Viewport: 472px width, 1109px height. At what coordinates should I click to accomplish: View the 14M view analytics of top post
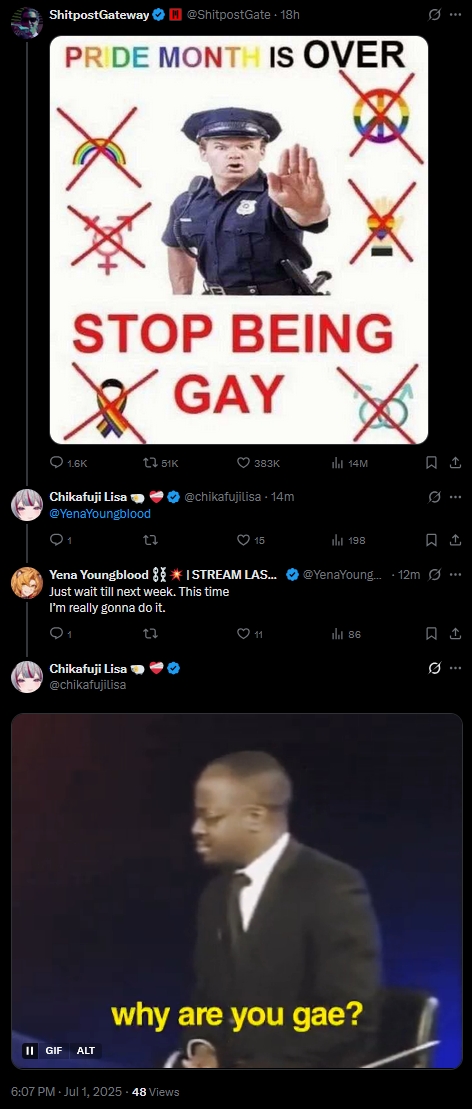[350, 463]
